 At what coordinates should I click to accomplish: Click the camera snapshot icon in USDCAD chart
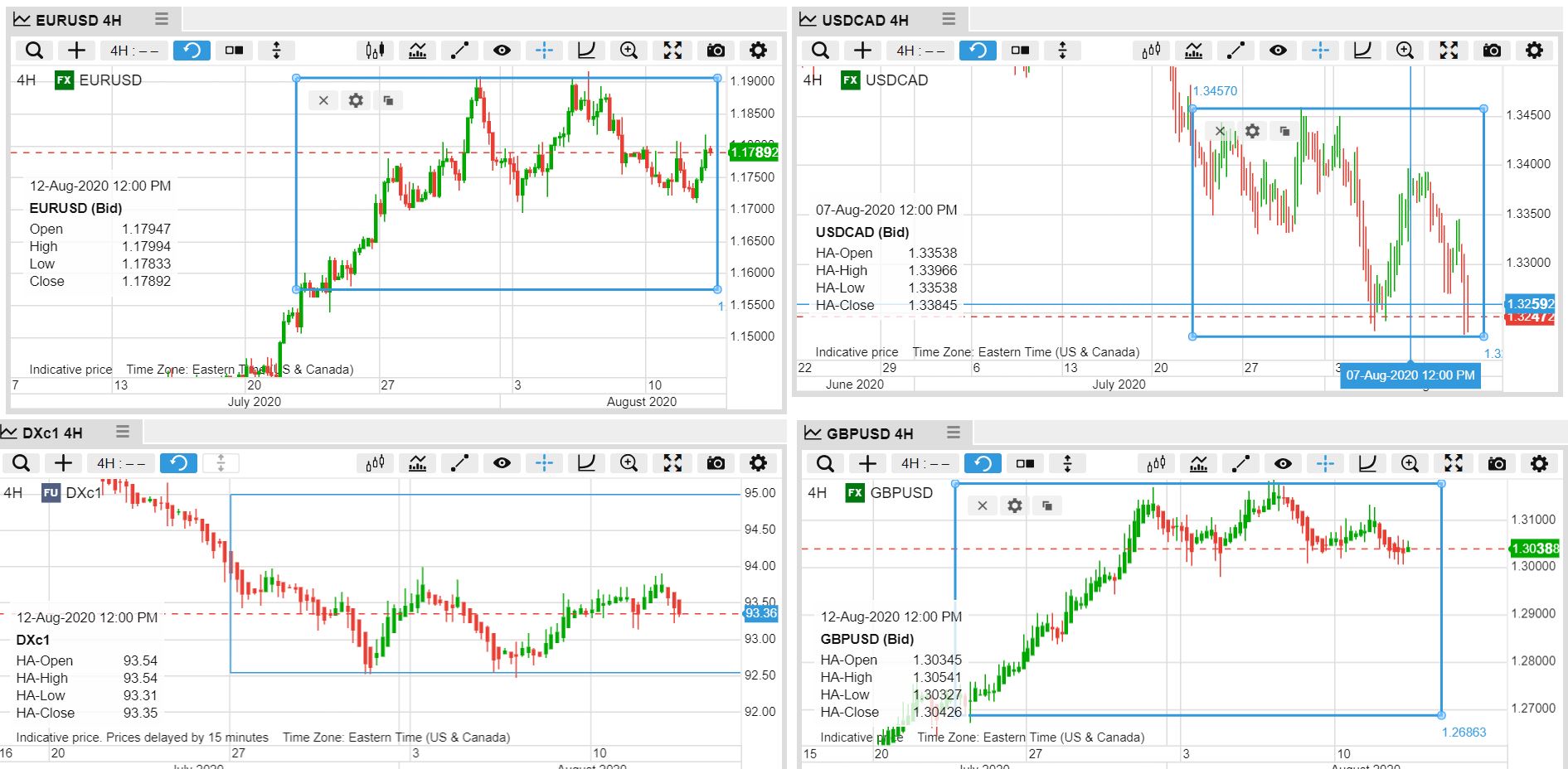point(1492,51)
